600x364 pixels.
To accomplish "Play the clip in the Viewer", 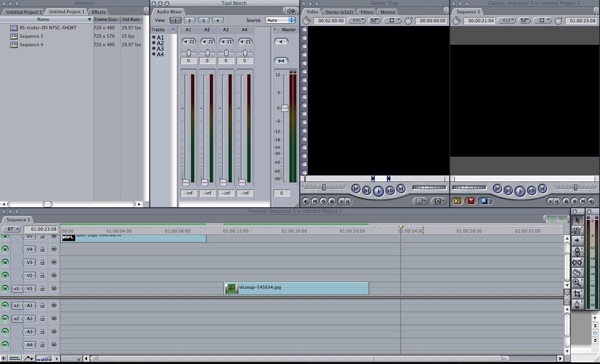I will (x=378, y=191).
